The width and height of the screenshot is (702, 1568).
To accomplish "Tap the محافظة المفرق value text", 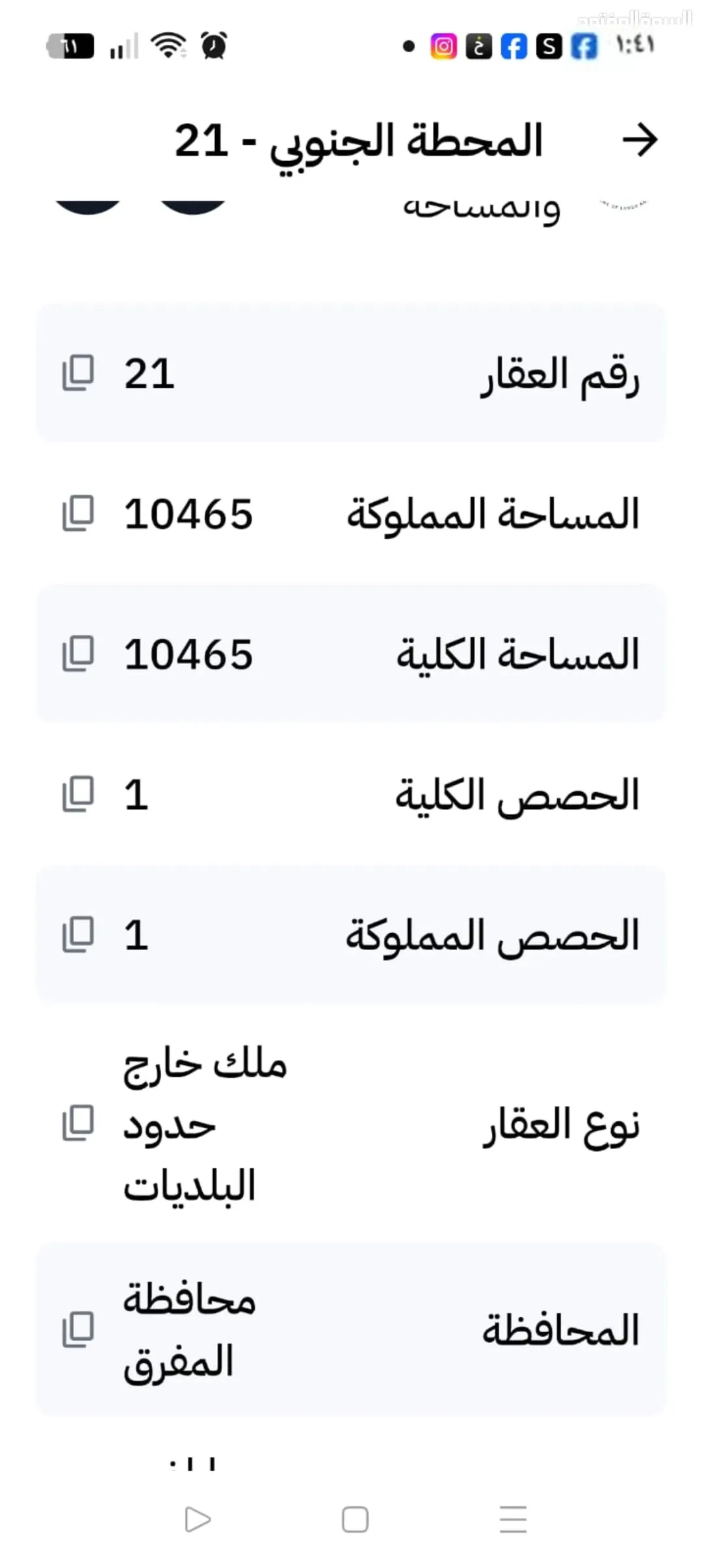I will tap(190, 1330).
